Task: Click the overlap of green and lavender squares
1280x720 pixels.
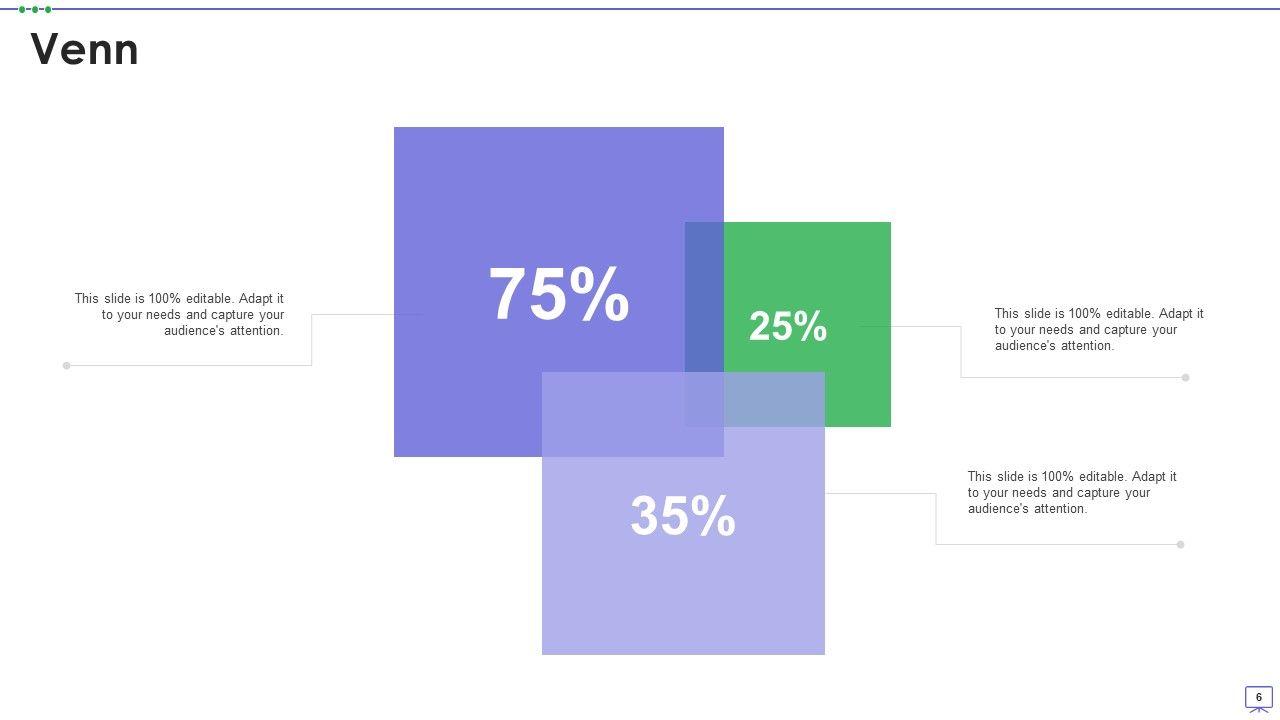Action: click(775, 399)
